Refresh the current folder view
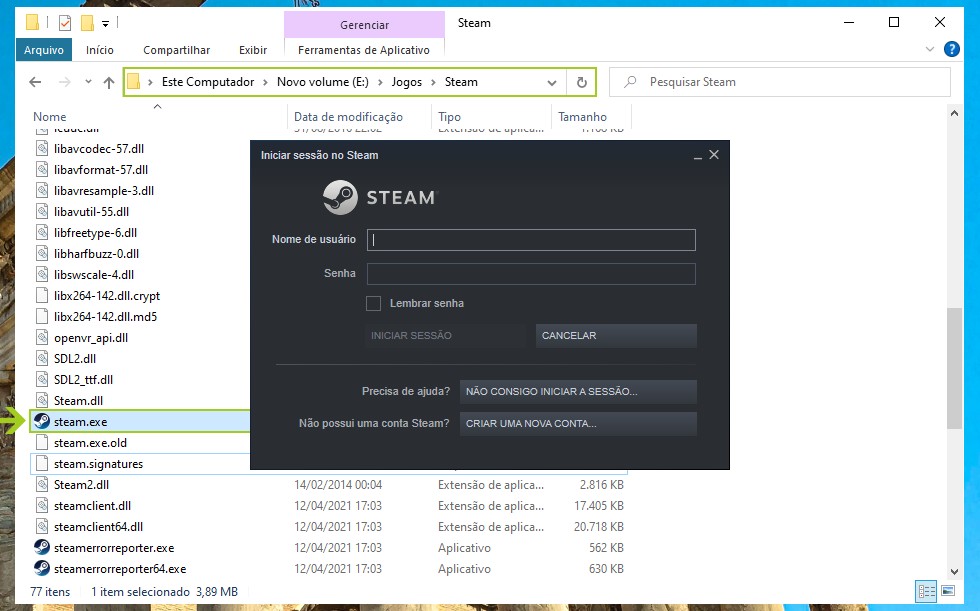 (x=581, y=82)
